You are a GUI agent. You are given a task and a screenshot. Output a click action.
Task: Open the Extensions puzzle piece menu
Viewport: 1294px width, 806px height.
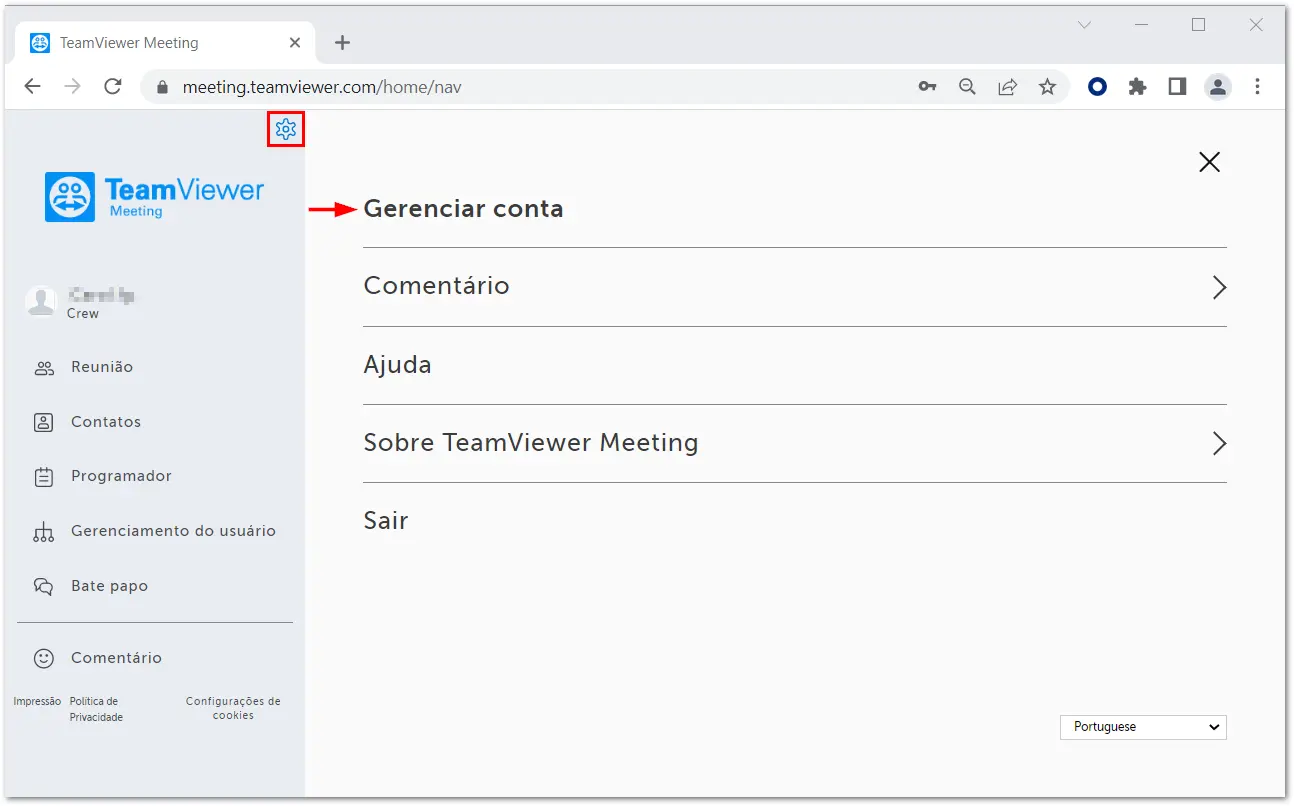(x=1137, y=87)
